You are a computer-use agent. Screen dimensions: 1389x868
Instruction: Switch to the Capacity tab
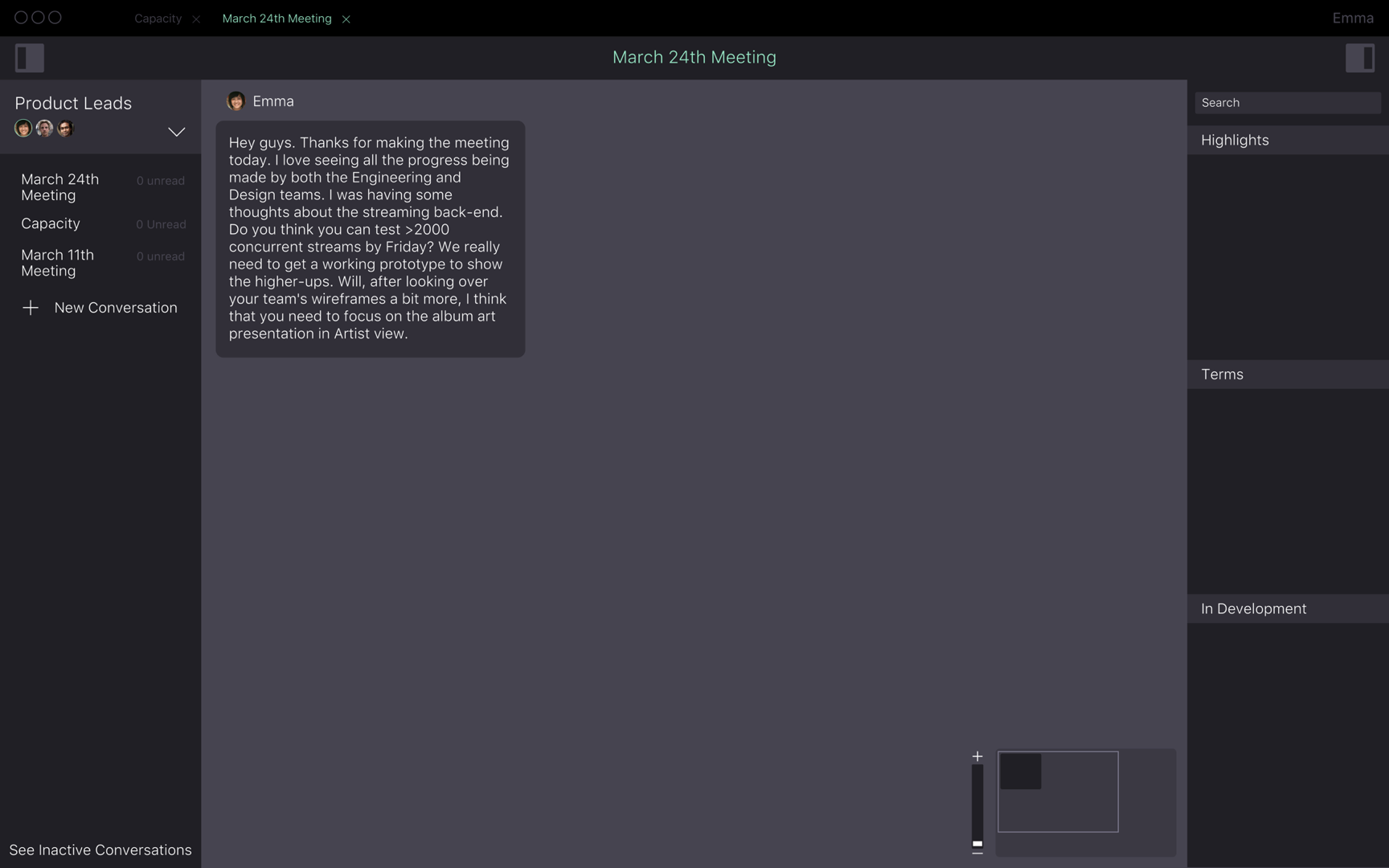pos(158,18)
